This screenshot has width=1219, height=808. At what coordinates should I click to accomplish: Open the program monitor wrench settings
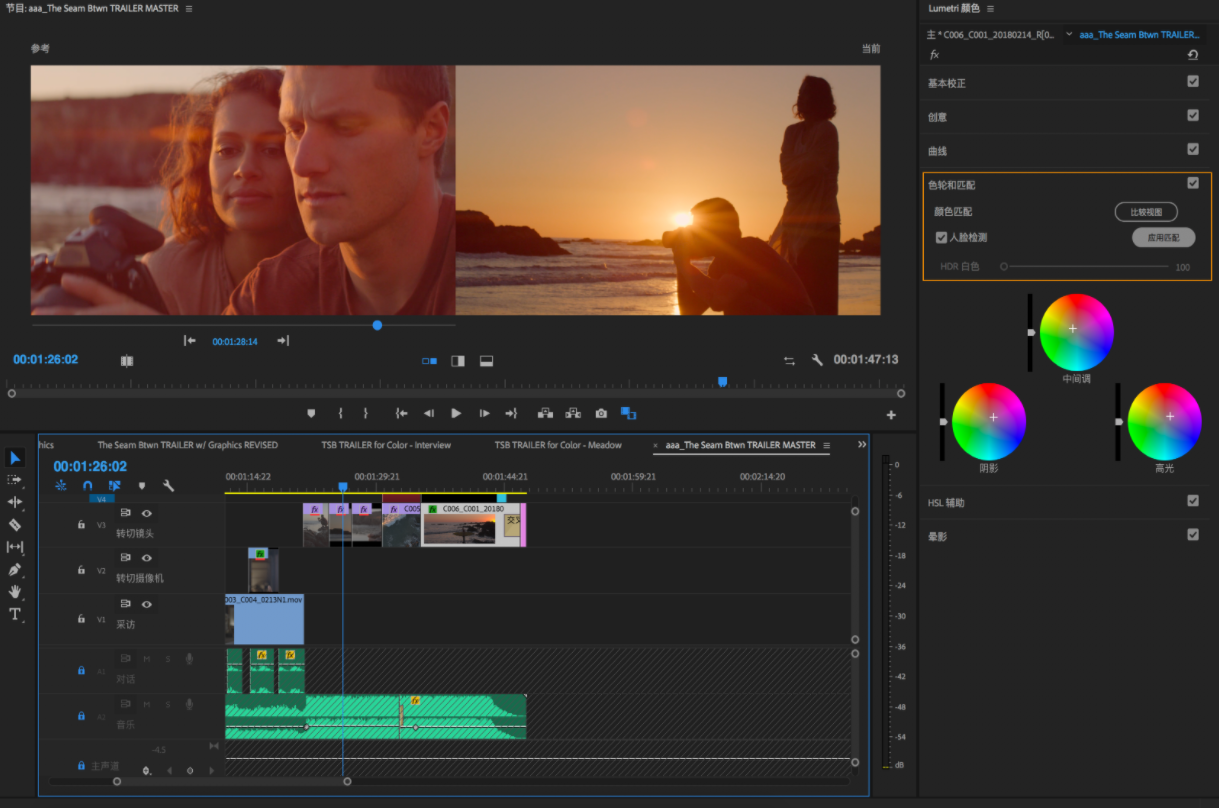(817, 360)
